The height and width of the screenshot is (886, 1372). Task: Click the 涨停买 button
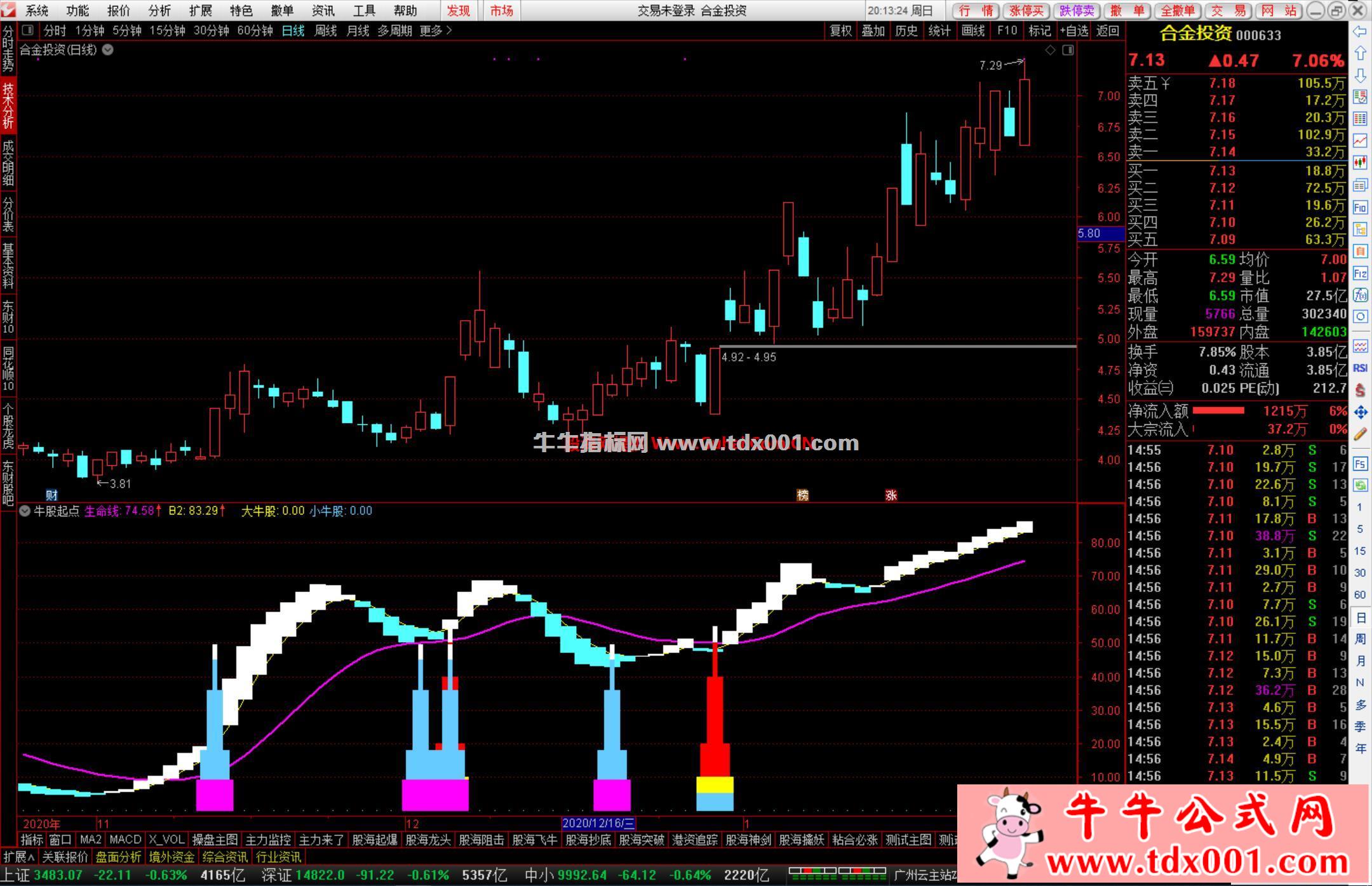(1026, 11)
